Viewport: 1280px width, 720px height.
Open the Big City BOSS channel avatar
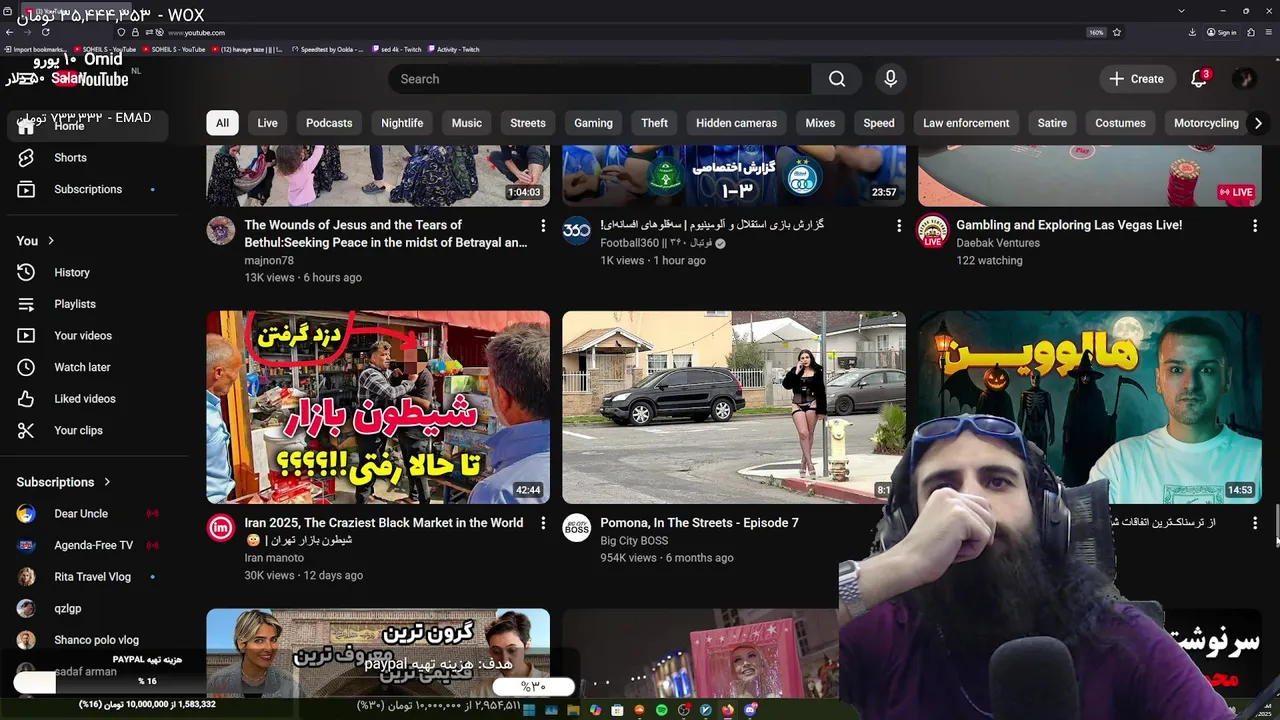point(577,528)
